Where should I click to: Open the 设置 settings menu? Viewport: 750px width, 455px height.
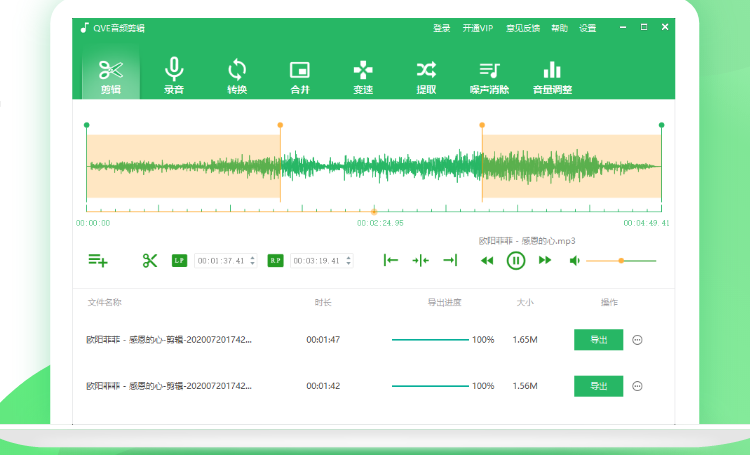click(x=588, y=28)
